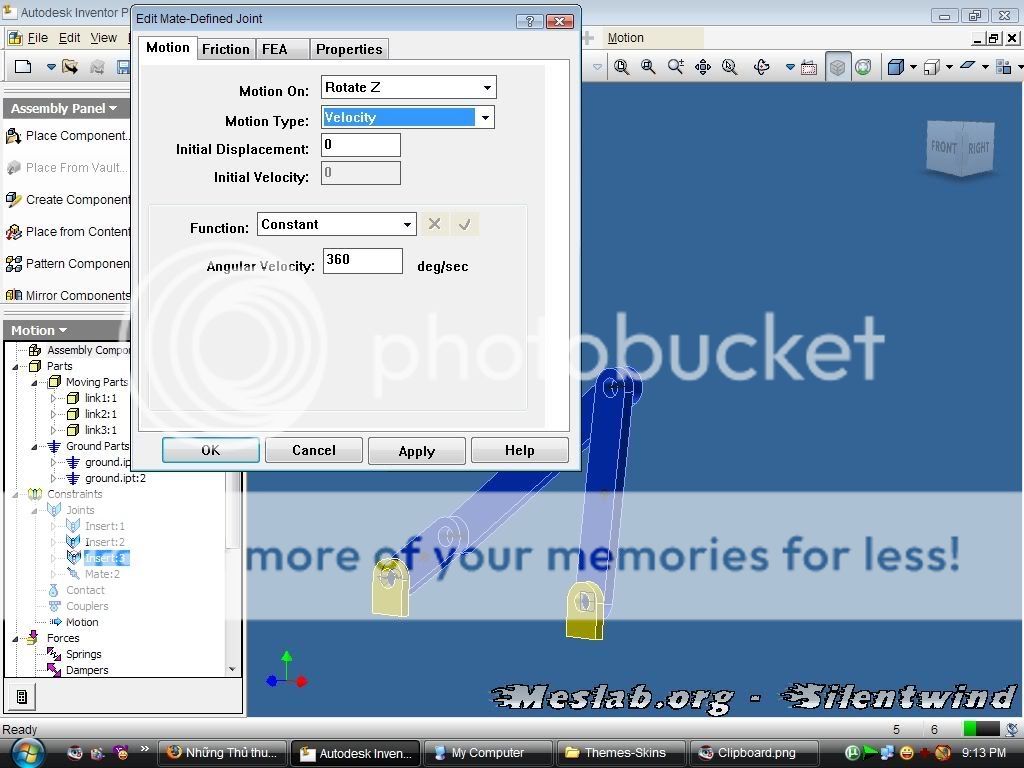Screen dimensions: 1024x768
Task: Open the SteeringWheels navigation tool
Action: point(863,67)
